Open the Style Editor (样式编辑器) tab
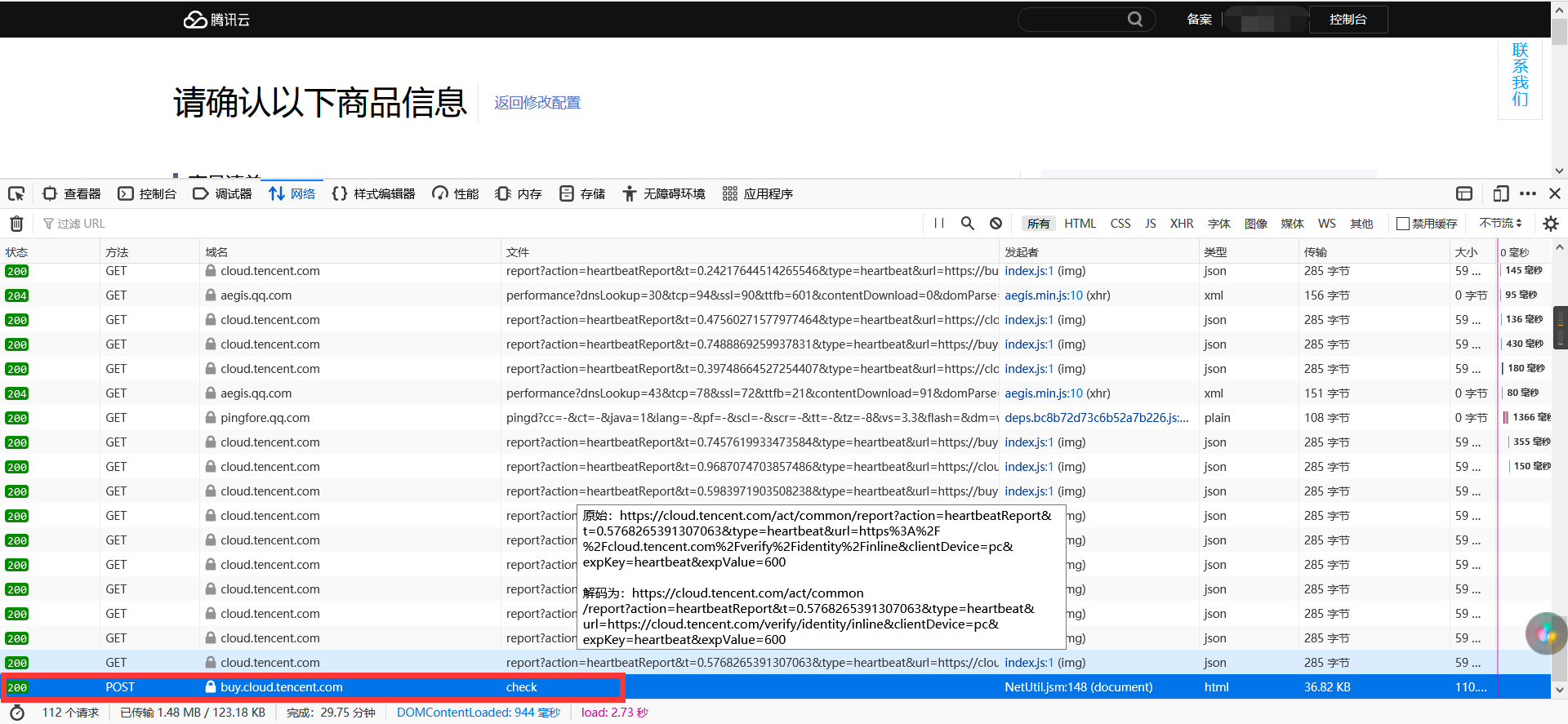The image size is (1568, 724). pyautogui.click(x=374, y=193)
